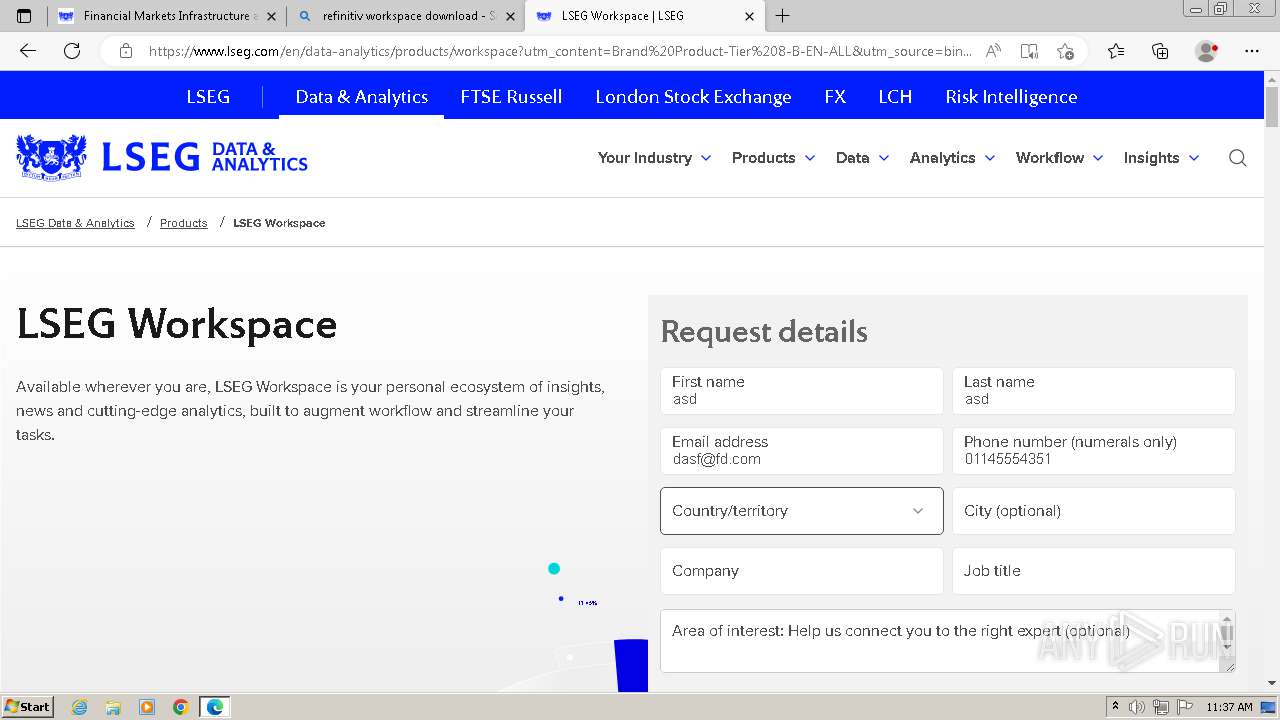This screenshot has width=1280, height=720.
Task: Click the Job title field
Action: 1093,571
